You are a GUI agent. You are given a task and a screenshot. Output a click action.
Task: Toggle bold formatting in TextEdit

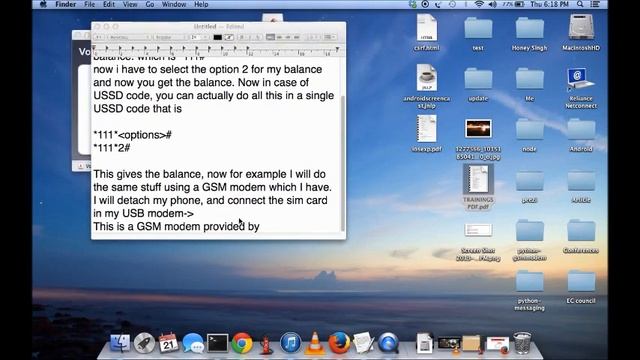[242, 37]
